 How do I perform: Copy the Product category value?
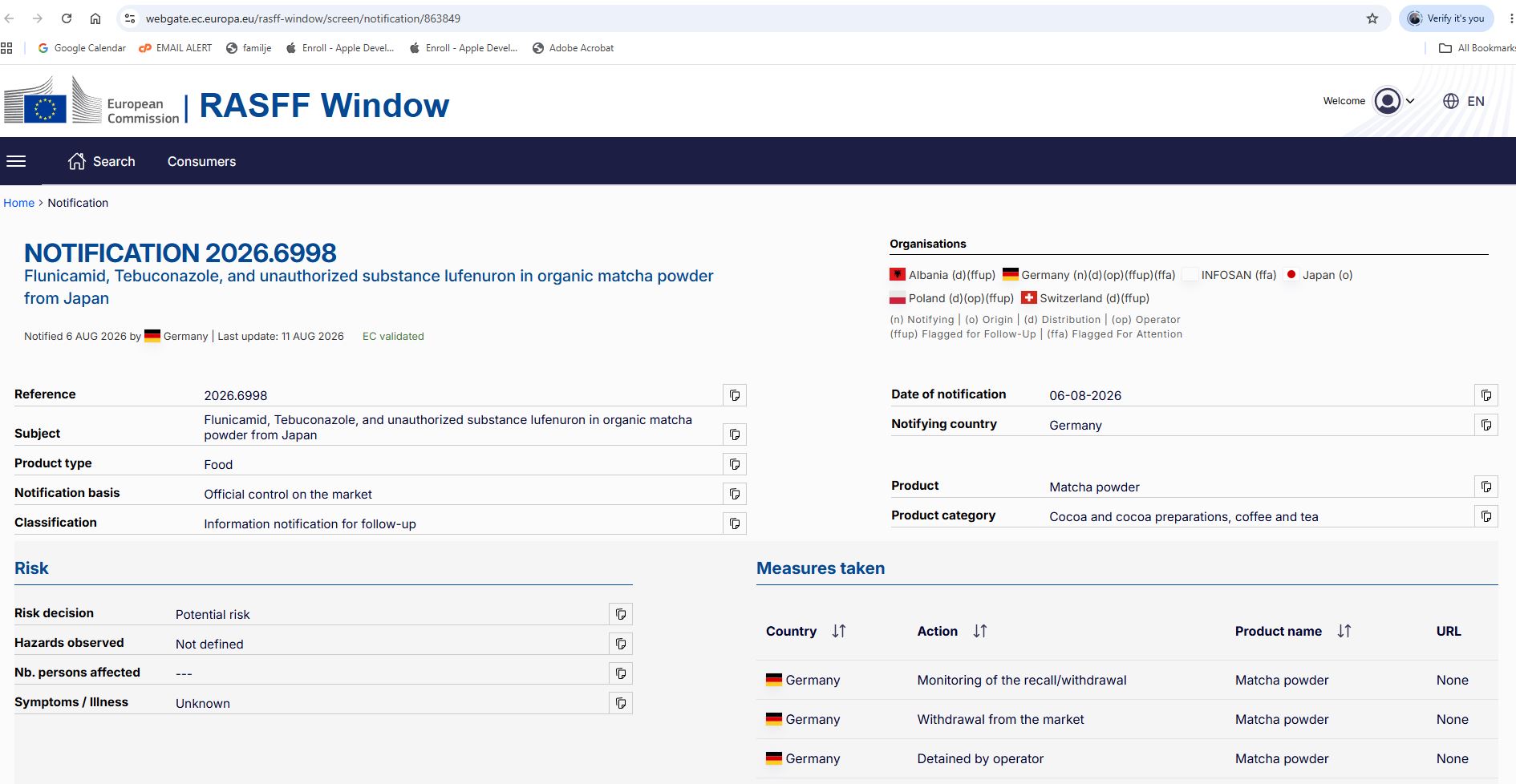click(x=1486, y=516)
